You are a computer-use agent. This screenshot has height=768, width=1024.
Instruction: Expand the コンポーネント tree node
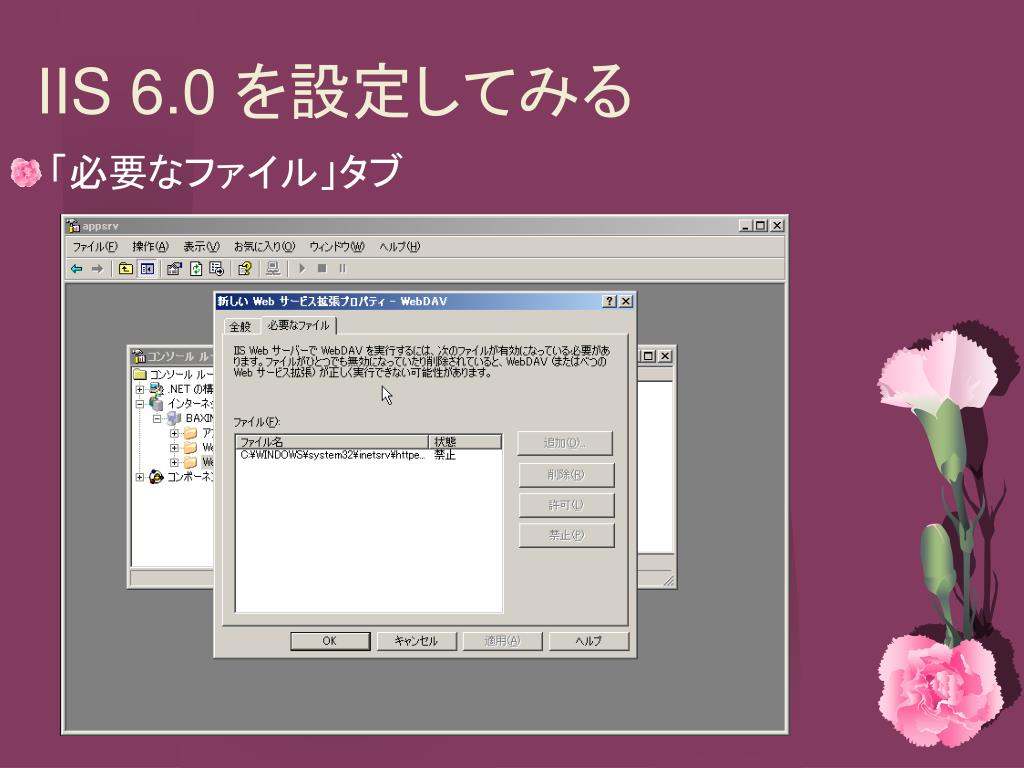pyautogui.click(x=139, y=477)
